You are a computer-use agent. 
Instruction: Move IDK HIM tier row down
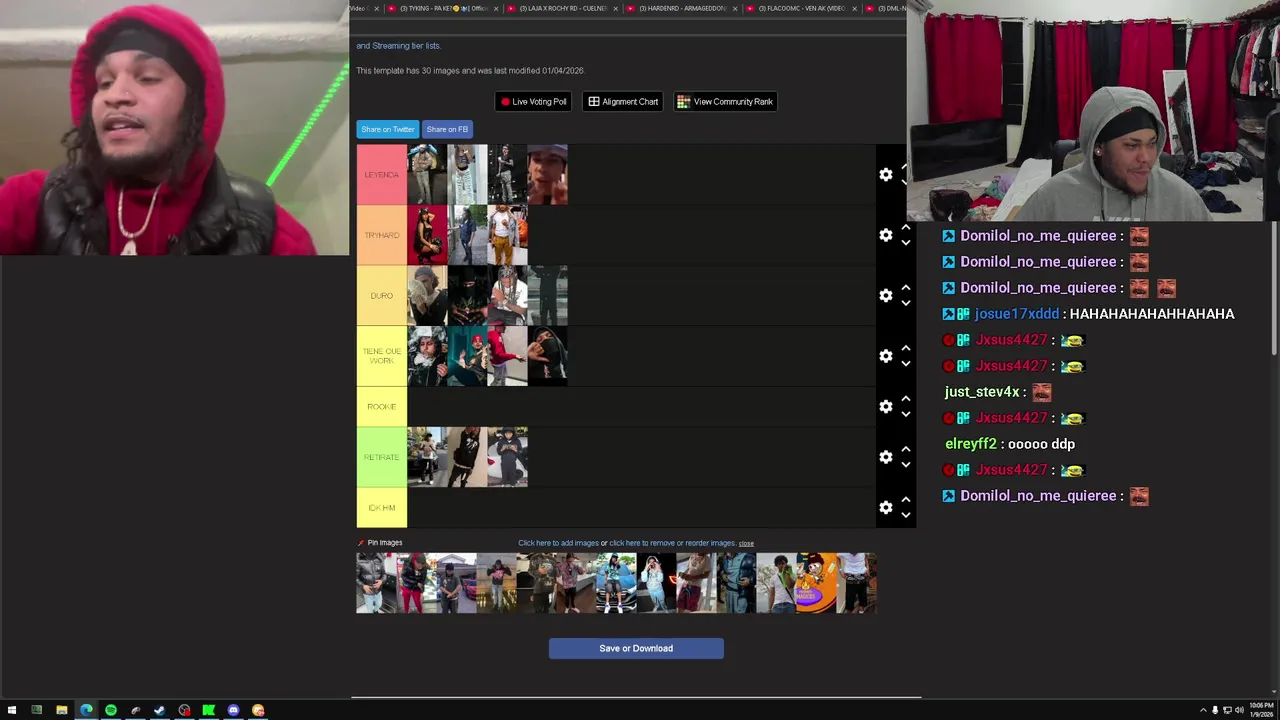pyautogui.click(x=906, y=515)
